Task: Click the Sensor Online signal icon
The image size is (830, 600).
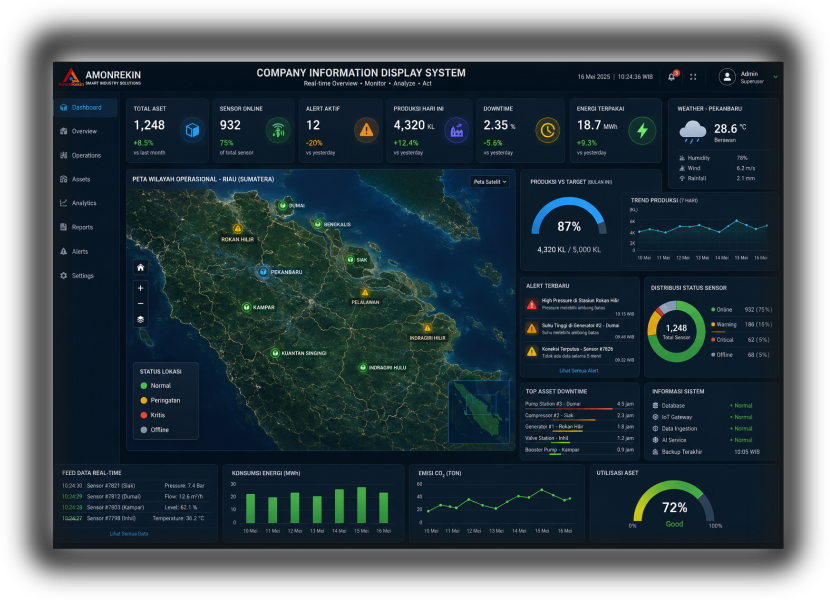Action: [278, 130]
